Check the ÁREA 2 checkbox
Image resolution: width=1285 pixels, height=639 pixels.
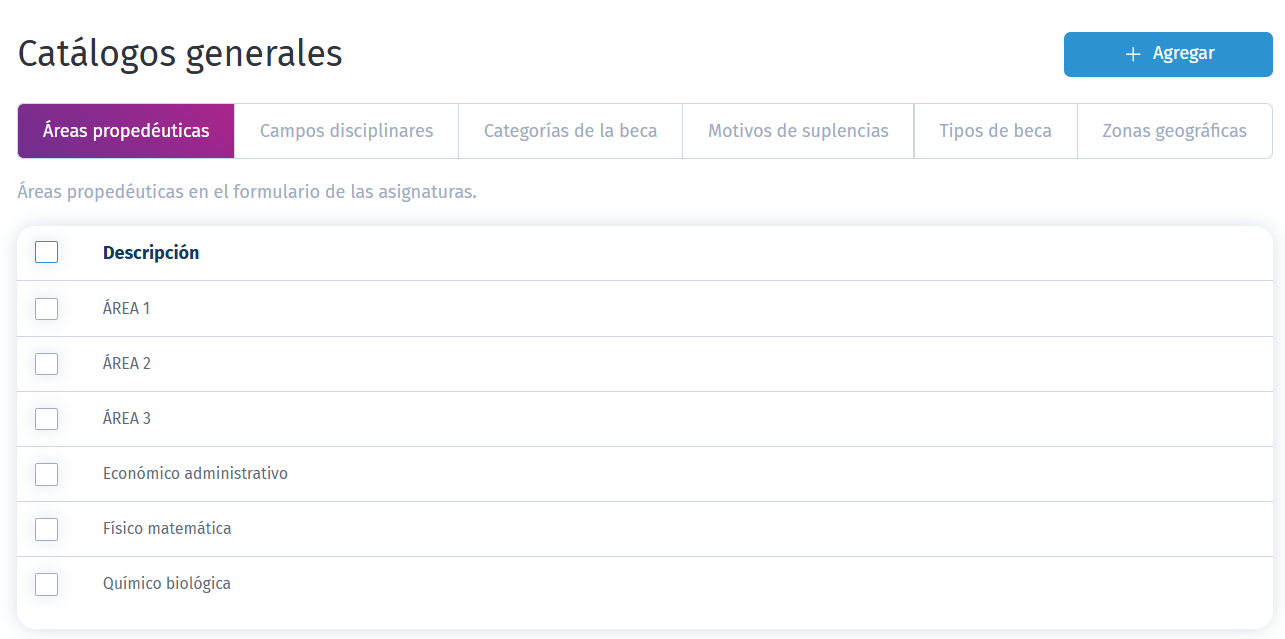click(x=46, y=363)
